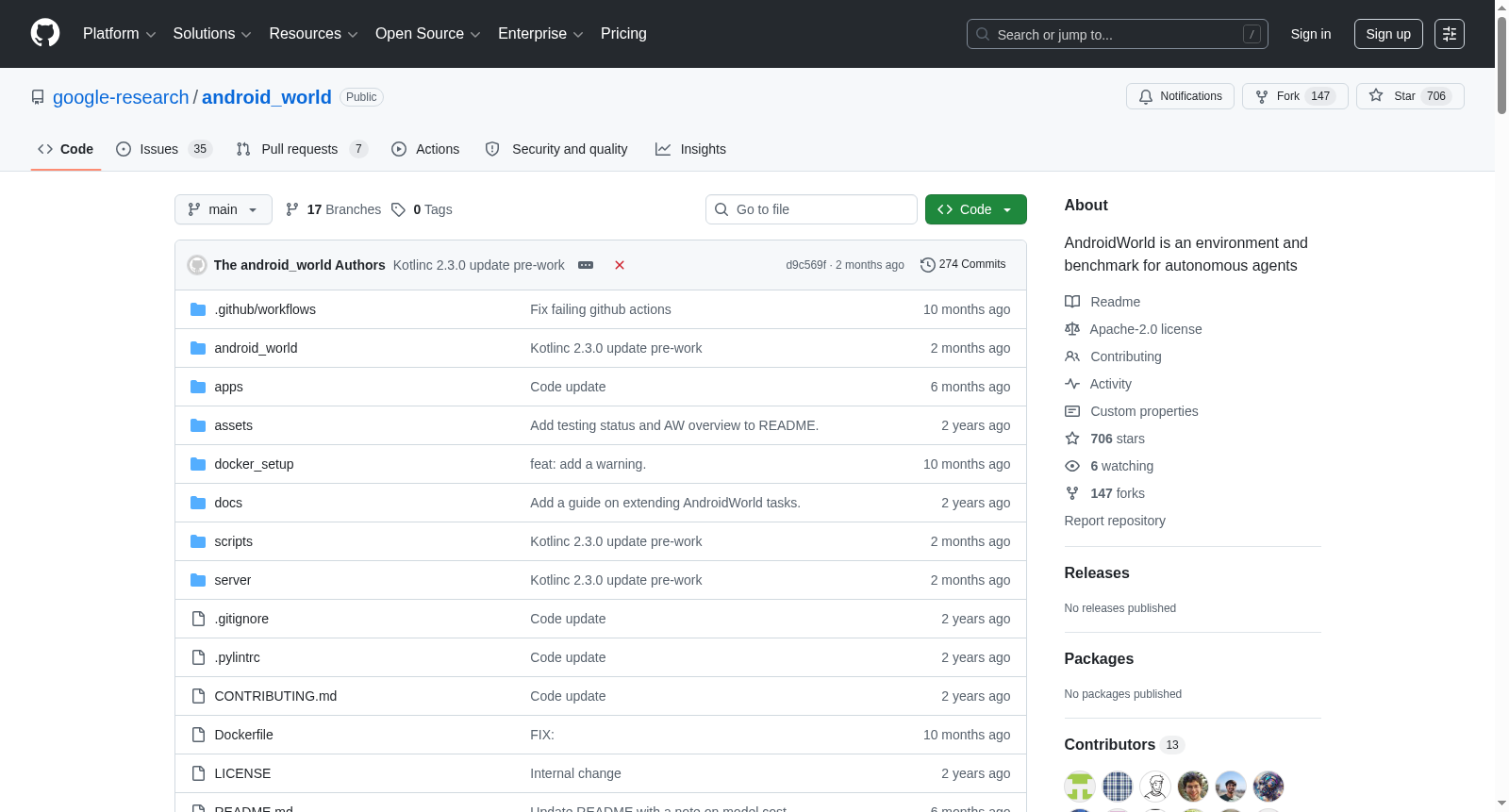Open the Report repository link
This screenshot has width=1509, height=812.
coord(1115,521)
